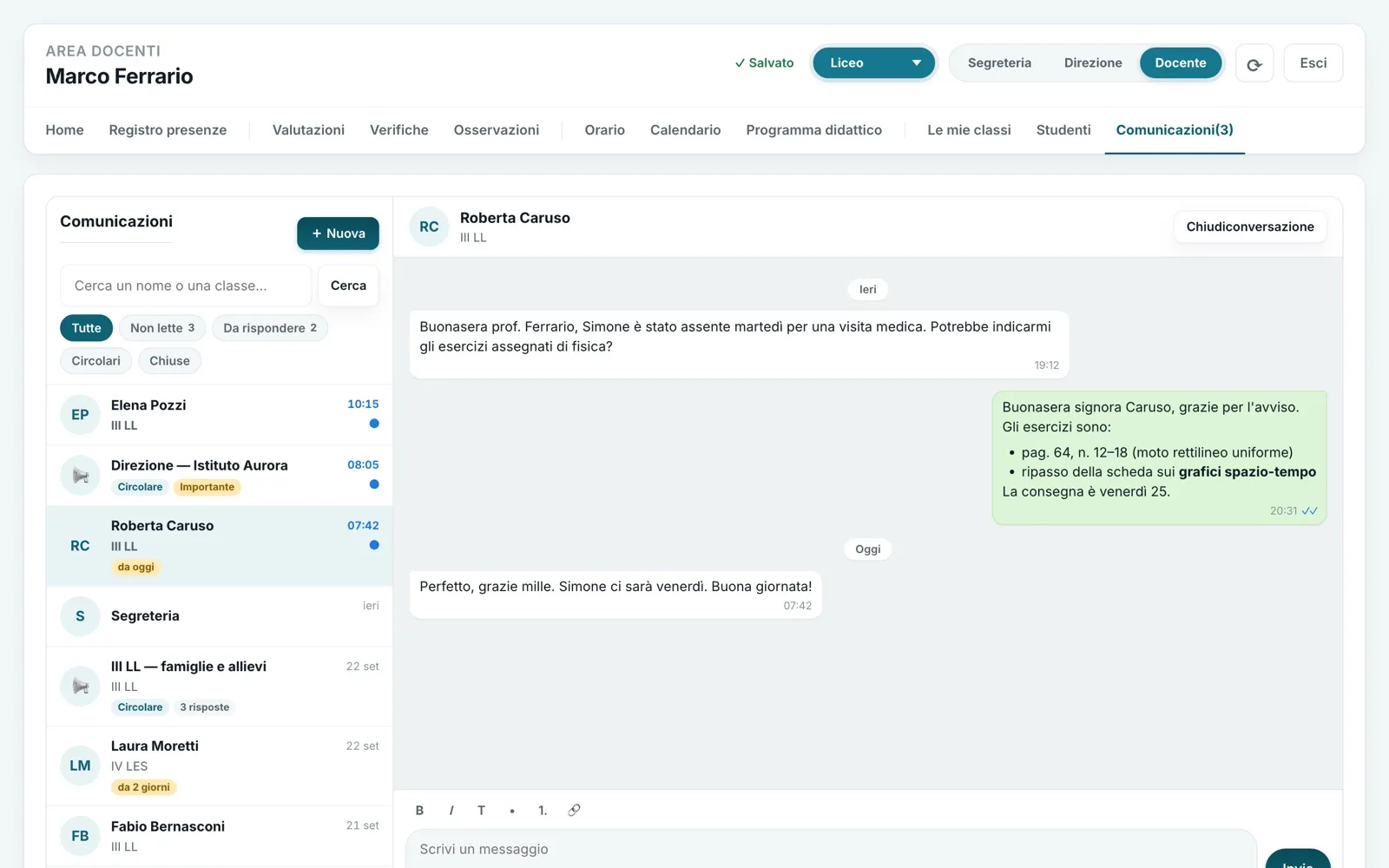
Task: Click the megaphone icon for Direzione circular
Action: [80, 476]
